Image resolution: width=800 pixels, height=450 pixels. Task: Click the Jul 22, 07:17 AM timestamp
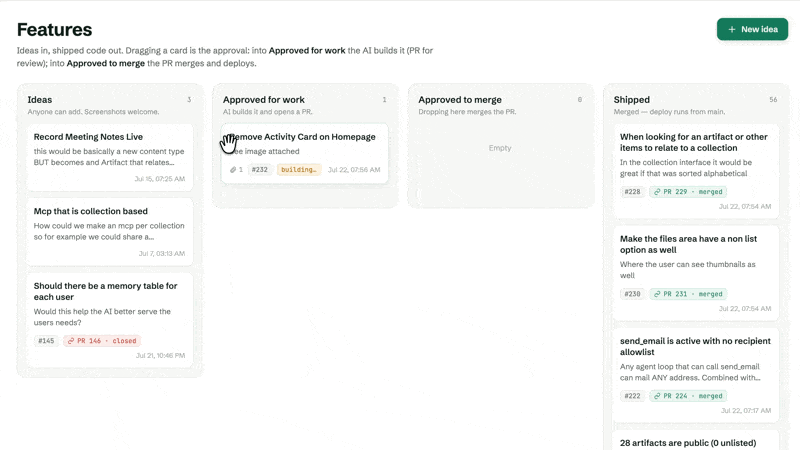[746, 410]
